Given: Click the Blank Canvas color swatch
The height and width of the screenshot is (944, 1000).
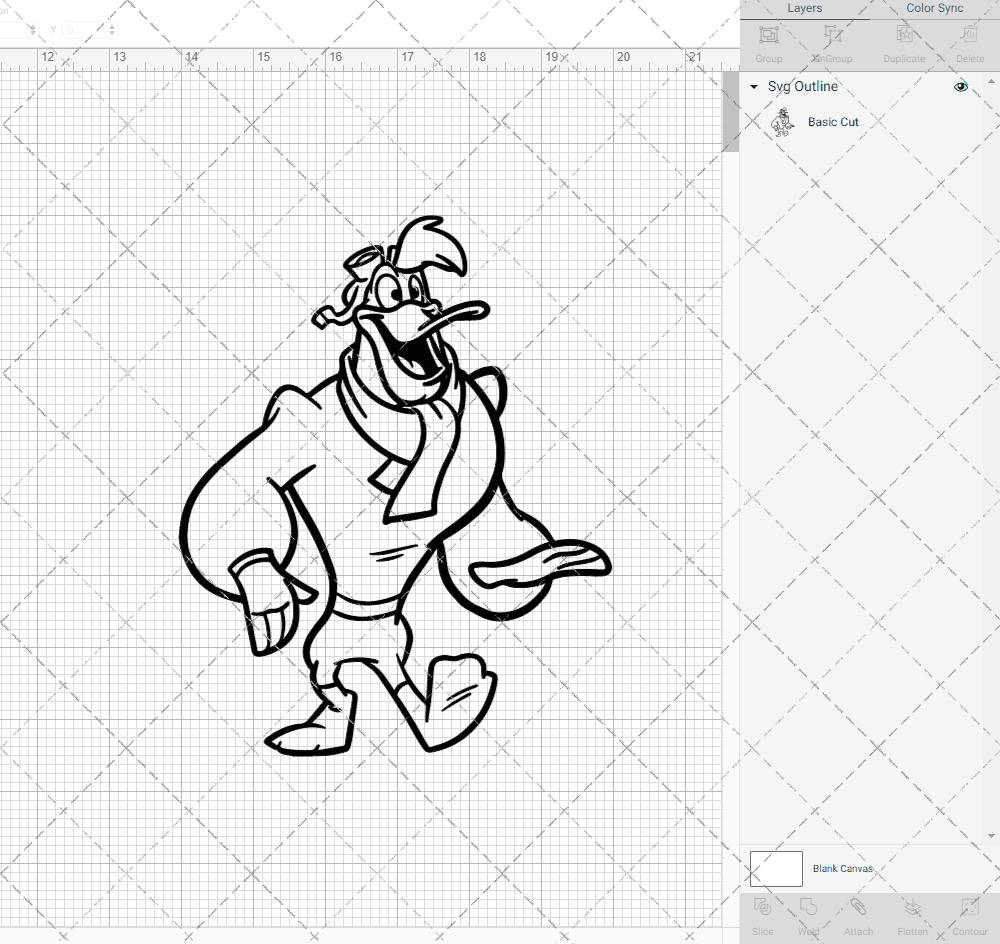Looking at the screenshot, I should (776, 869).
